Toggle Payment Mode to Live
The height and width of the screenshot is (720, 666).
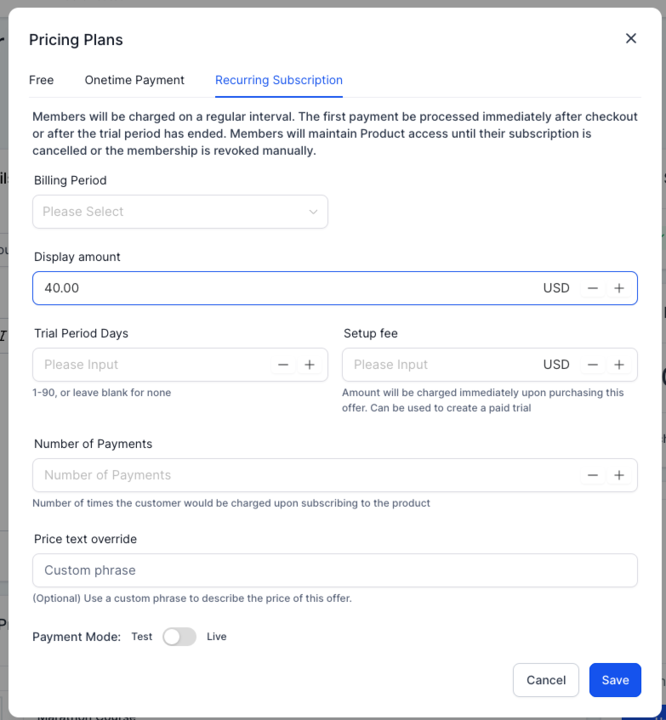[180, 637]
